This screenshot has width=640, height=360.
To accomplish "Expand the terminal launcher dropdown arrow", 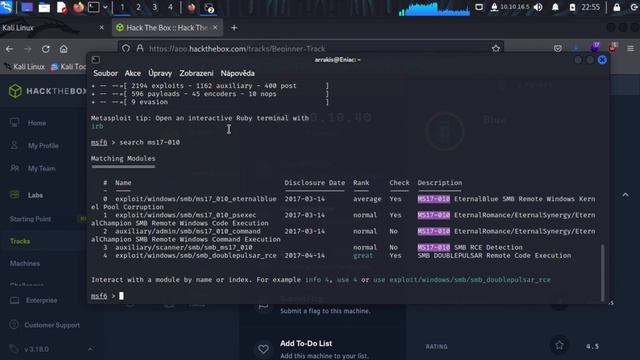I will [105, 7].
